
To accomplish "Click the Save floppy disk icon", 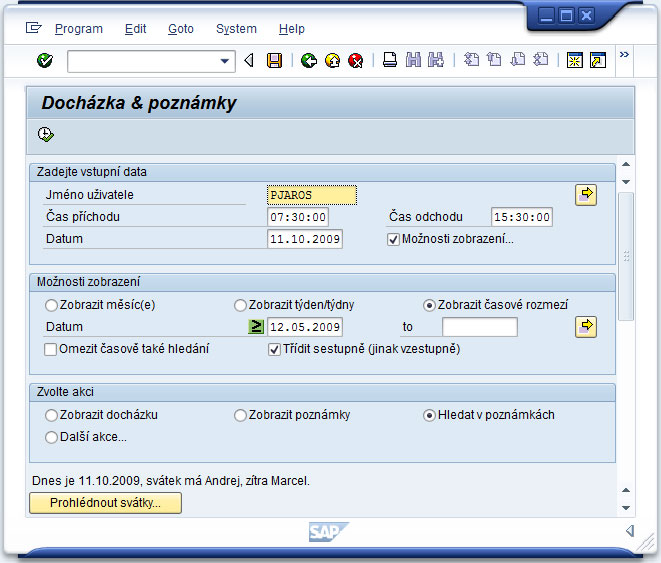I will [274, 61].
